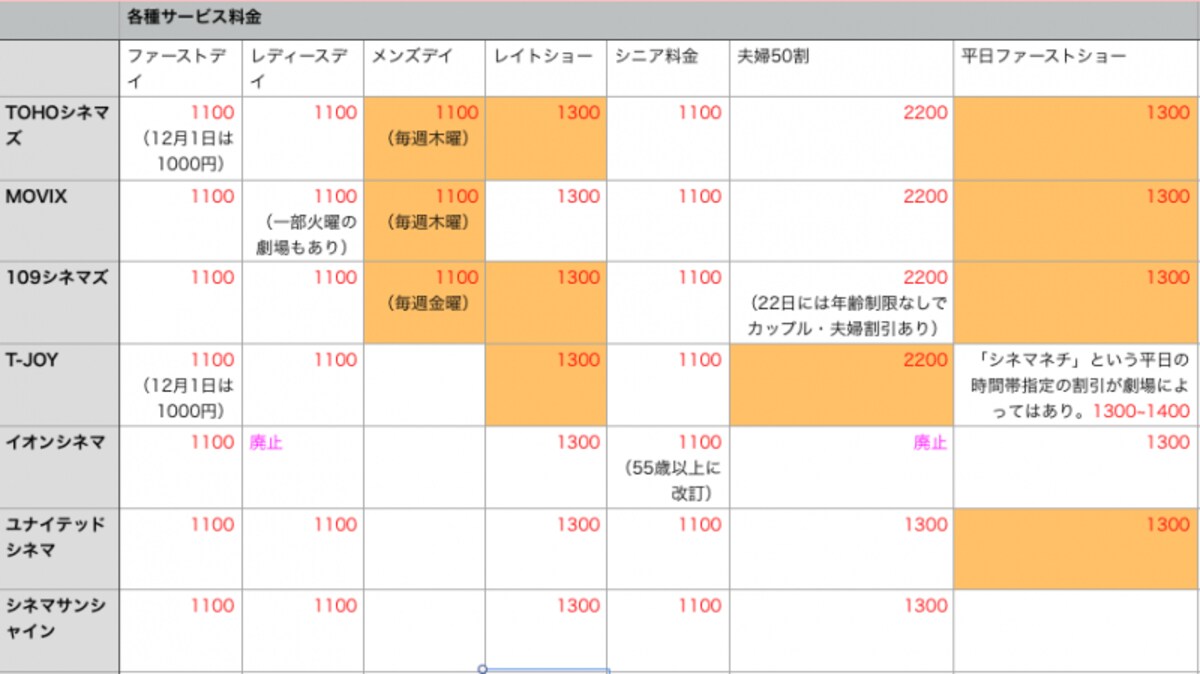Click the 109シネマズ row label
Viewport: 1200px width, 674px height.
pos(60,304)
